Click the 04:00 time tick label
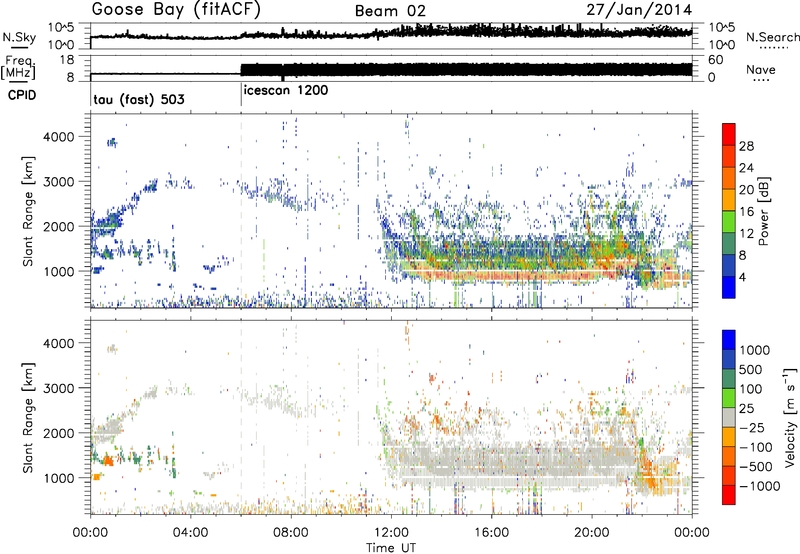 click(190, 533)
